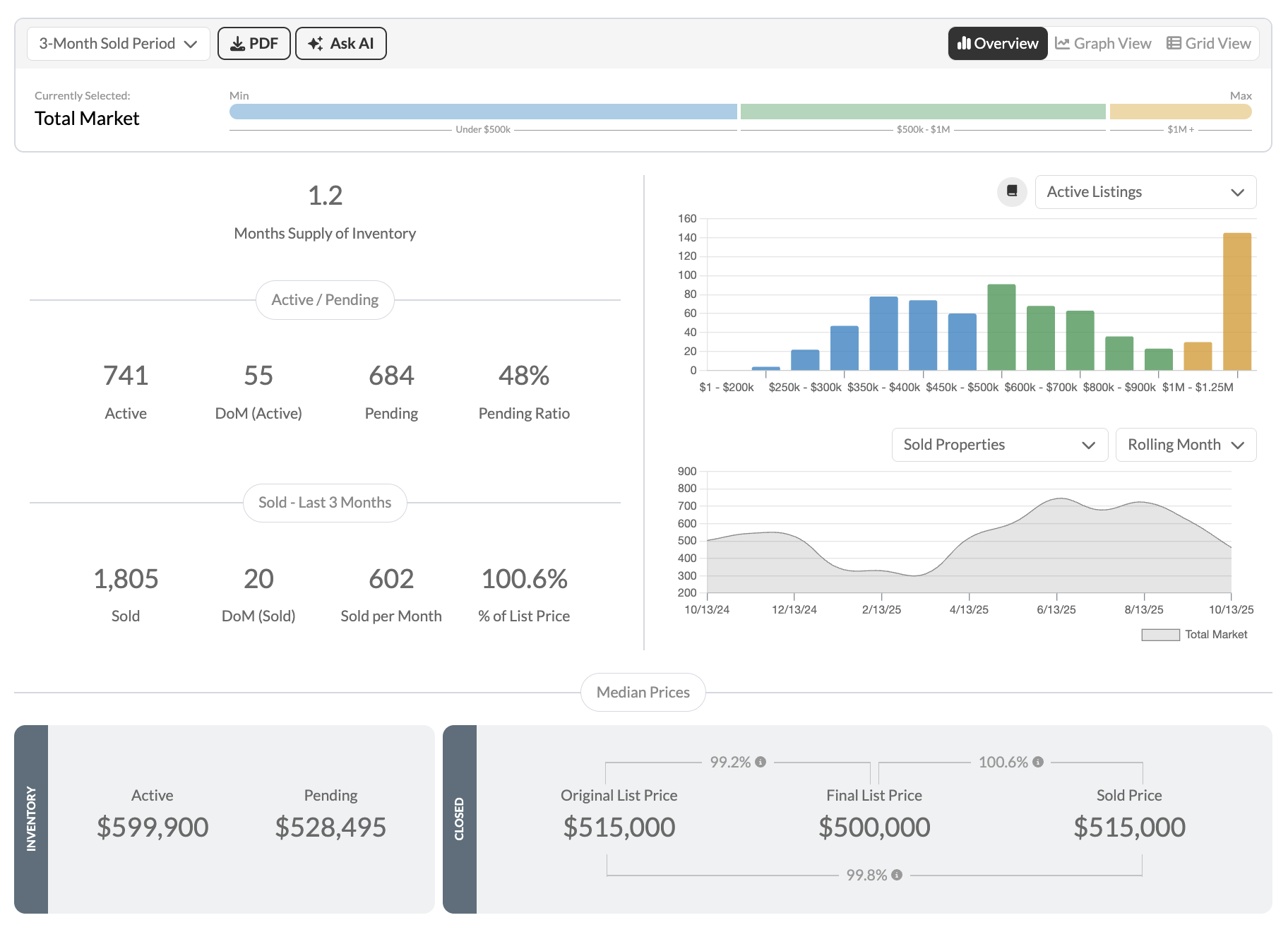Open the 3-Month Sold Period dropdown
This screenshot has height=932, width=1288.
(x=118, y=44)
